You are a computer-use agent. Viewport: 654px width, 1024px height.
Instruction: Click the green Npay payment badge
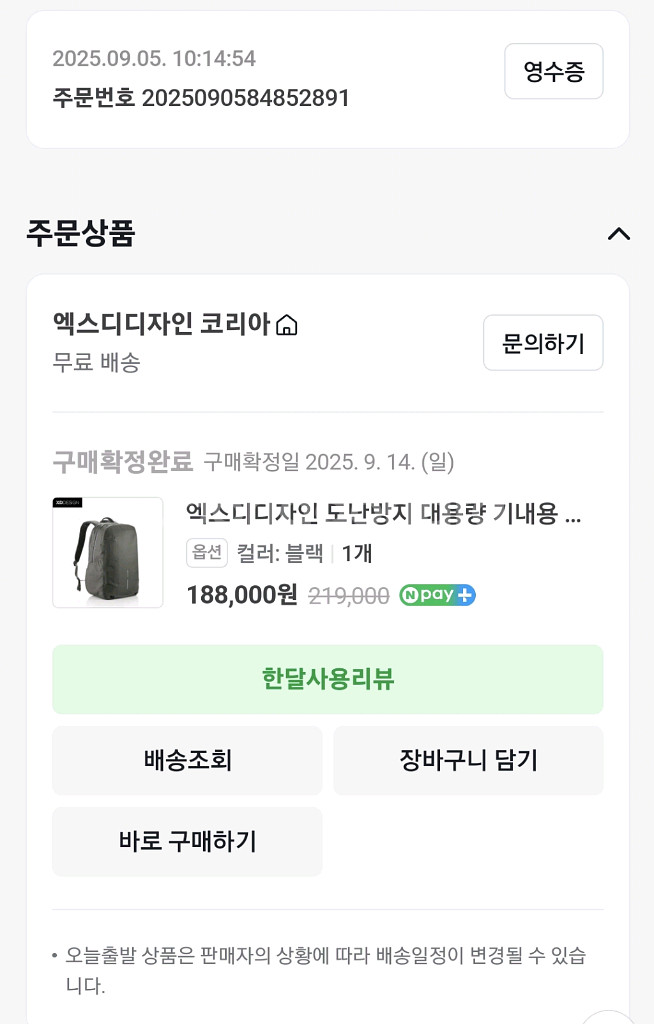437,595
